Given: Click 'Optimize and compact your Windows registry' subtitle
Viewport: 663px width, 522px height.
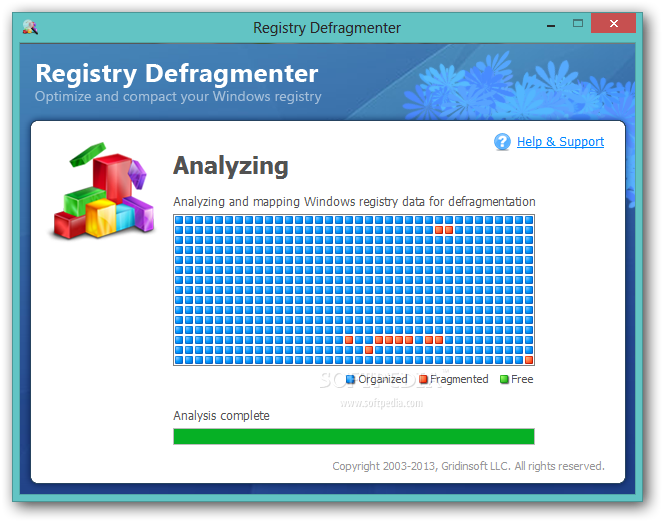Looking at the screenshot, I should pos(178,96).
